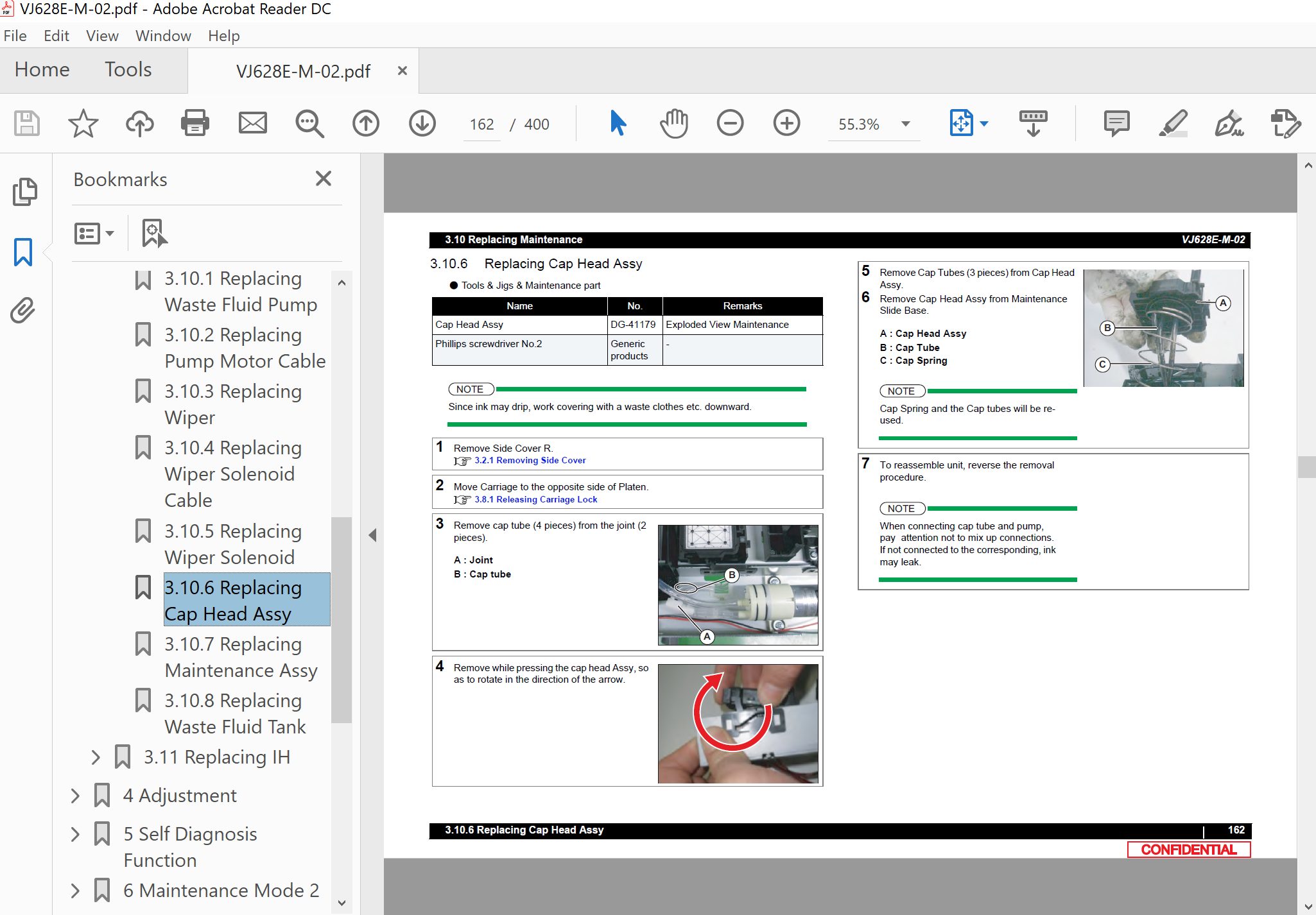This screenshot has height=915, width=1316.
Task: Expand 5 Self Diagnosis Function bookmark
Action: 75,834
